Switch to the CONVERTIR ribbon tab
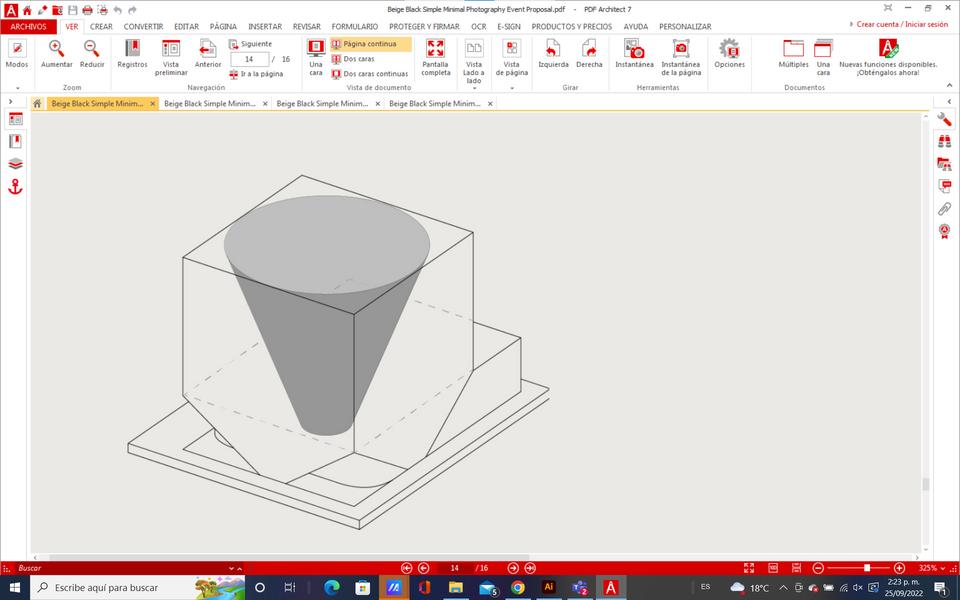Viewport: 960px width, 600px height. click(143, 26)
